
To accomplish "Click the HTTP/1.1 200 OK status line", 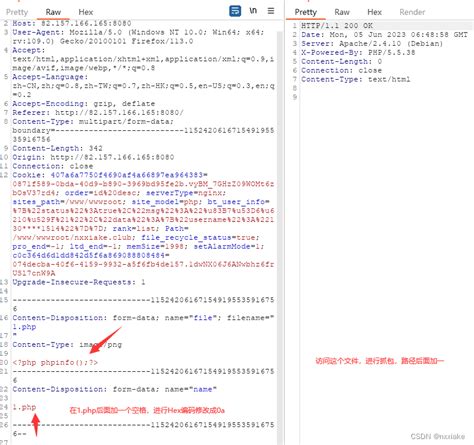I will [337, 26].
